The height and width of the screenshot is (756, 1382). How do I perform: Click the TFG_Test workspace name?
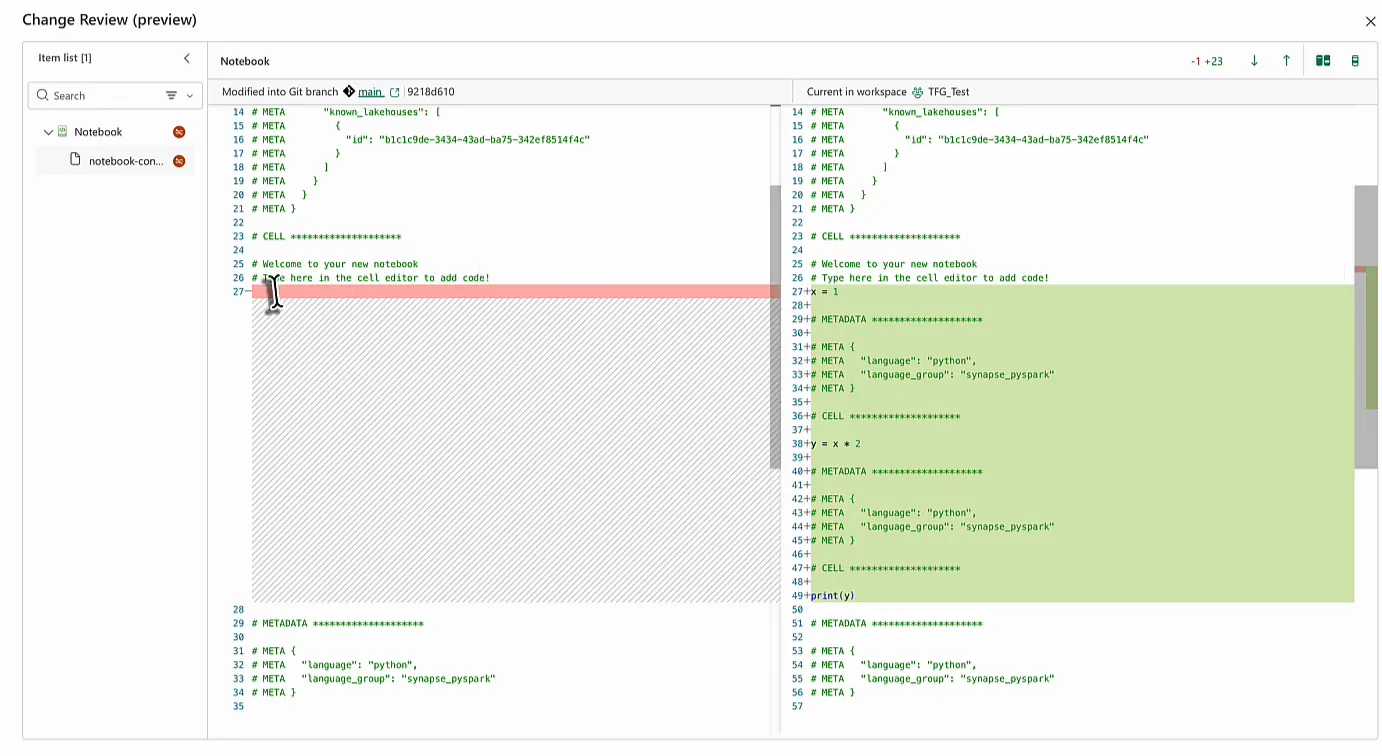click(x=949, y=92)
